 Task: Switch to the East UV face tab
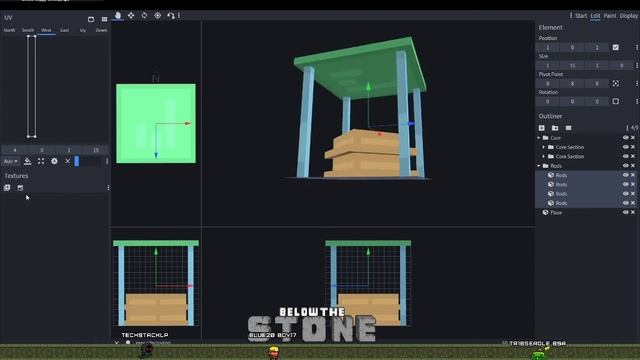pyautogui.click(x=64, y=30)
